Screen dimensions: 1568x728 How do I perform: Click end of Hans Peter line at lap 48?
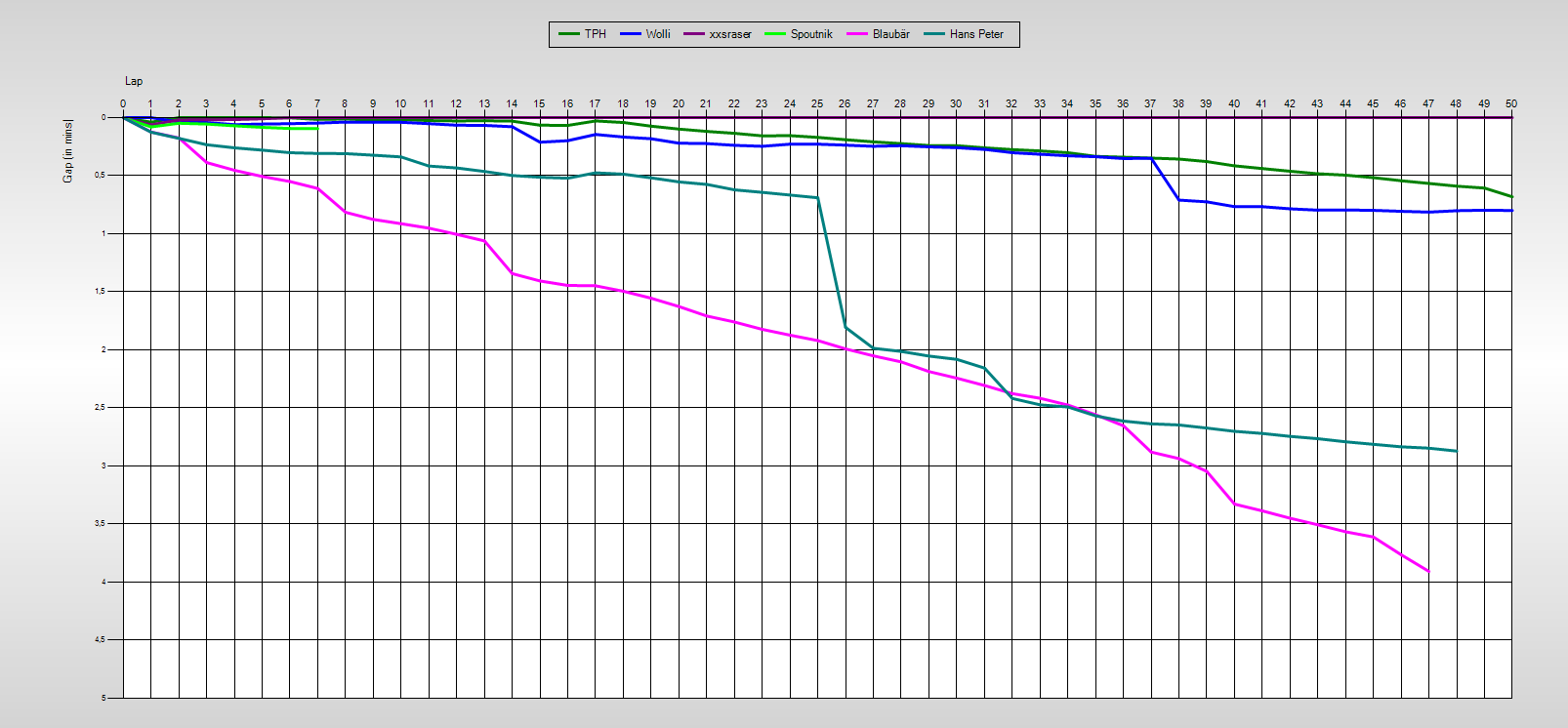pos(1456,451)
